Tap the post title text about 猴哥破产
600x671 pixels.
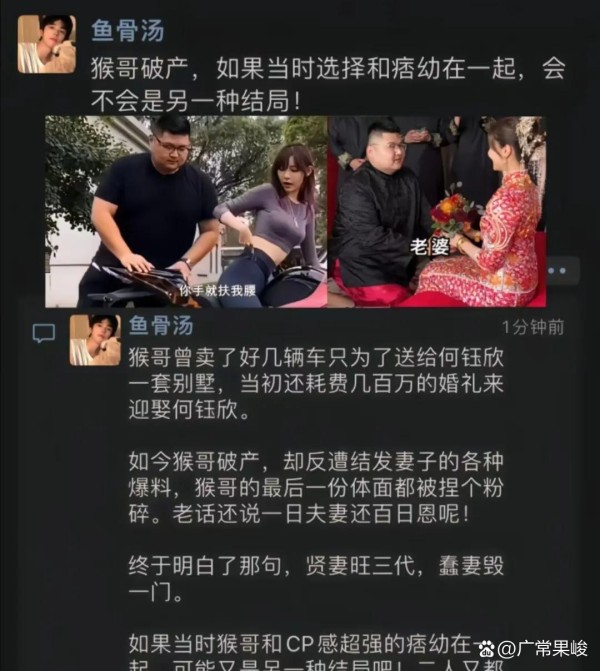[328, 85]
